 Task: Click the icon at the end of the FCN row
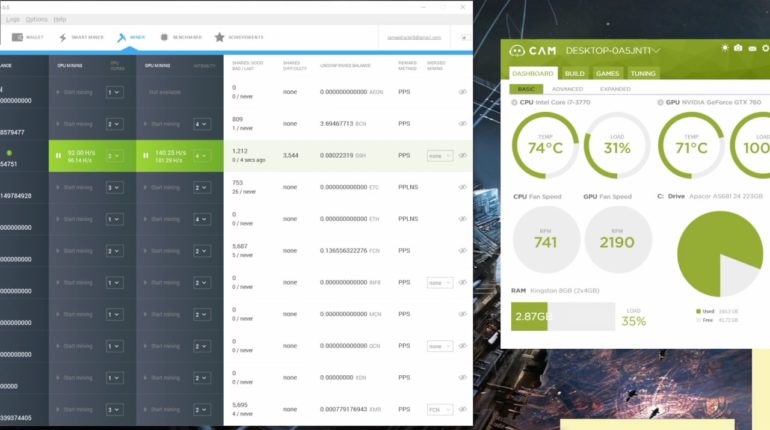pos(462,251)
